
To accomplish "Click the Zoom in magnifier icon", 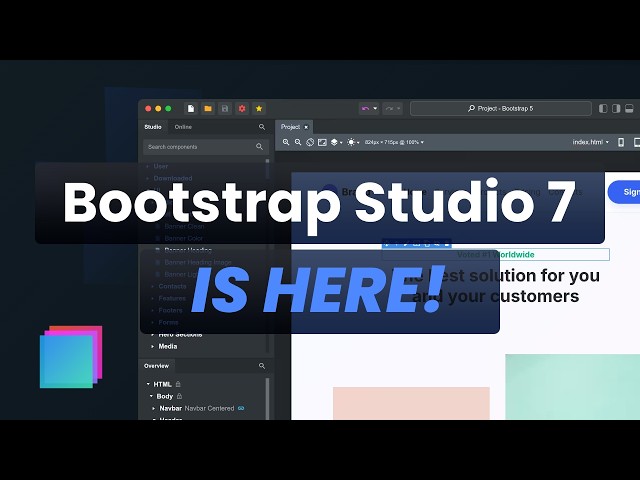I will 286,142.
